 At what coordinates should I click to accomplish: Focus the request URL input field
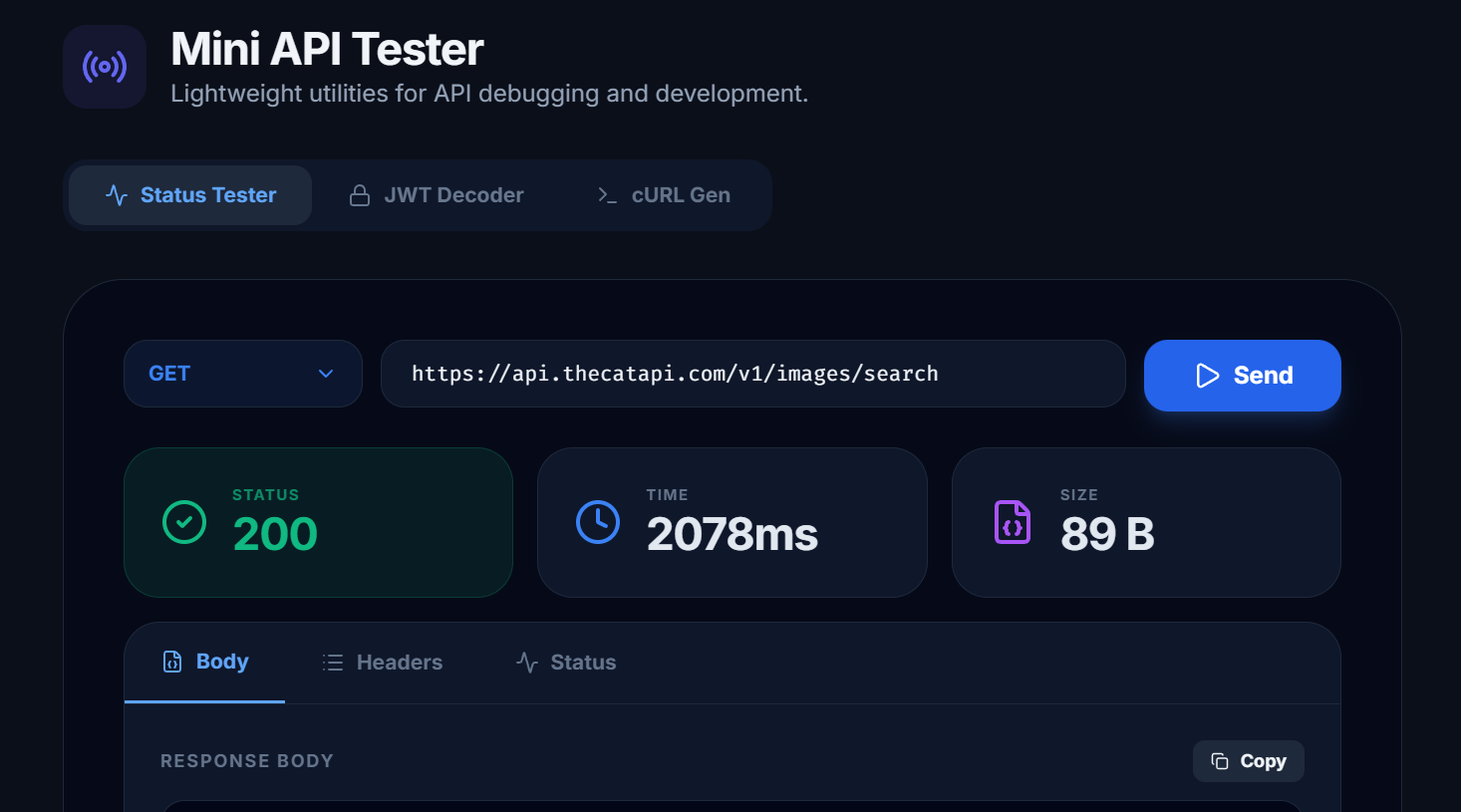click(753, 374)
